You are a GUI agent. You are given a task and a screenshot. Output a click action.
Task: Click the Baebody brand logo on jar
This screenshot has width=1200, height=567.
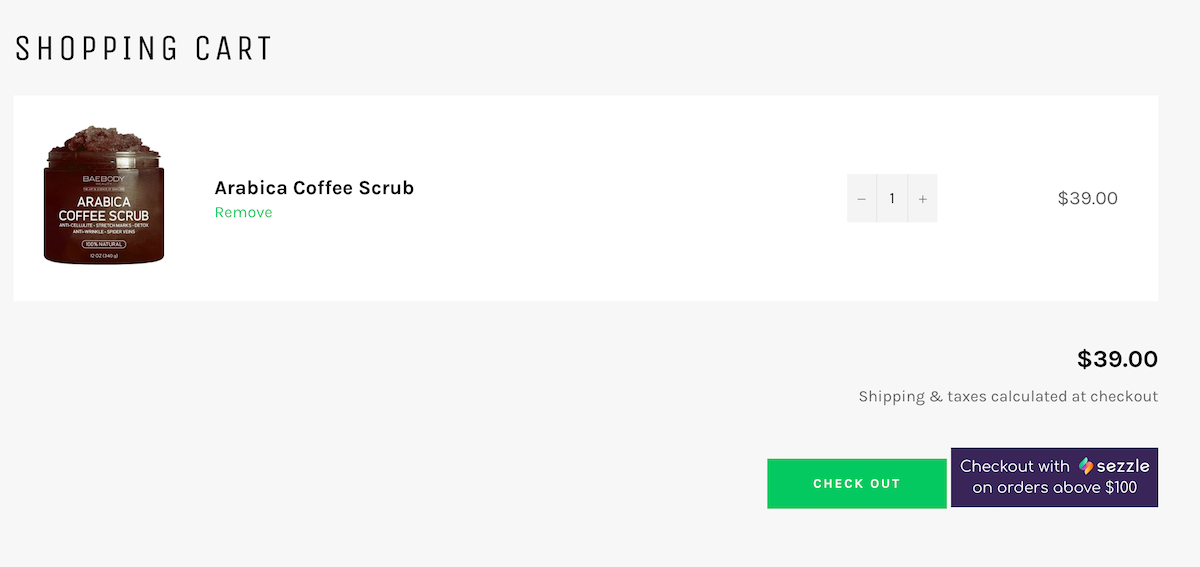103,180
